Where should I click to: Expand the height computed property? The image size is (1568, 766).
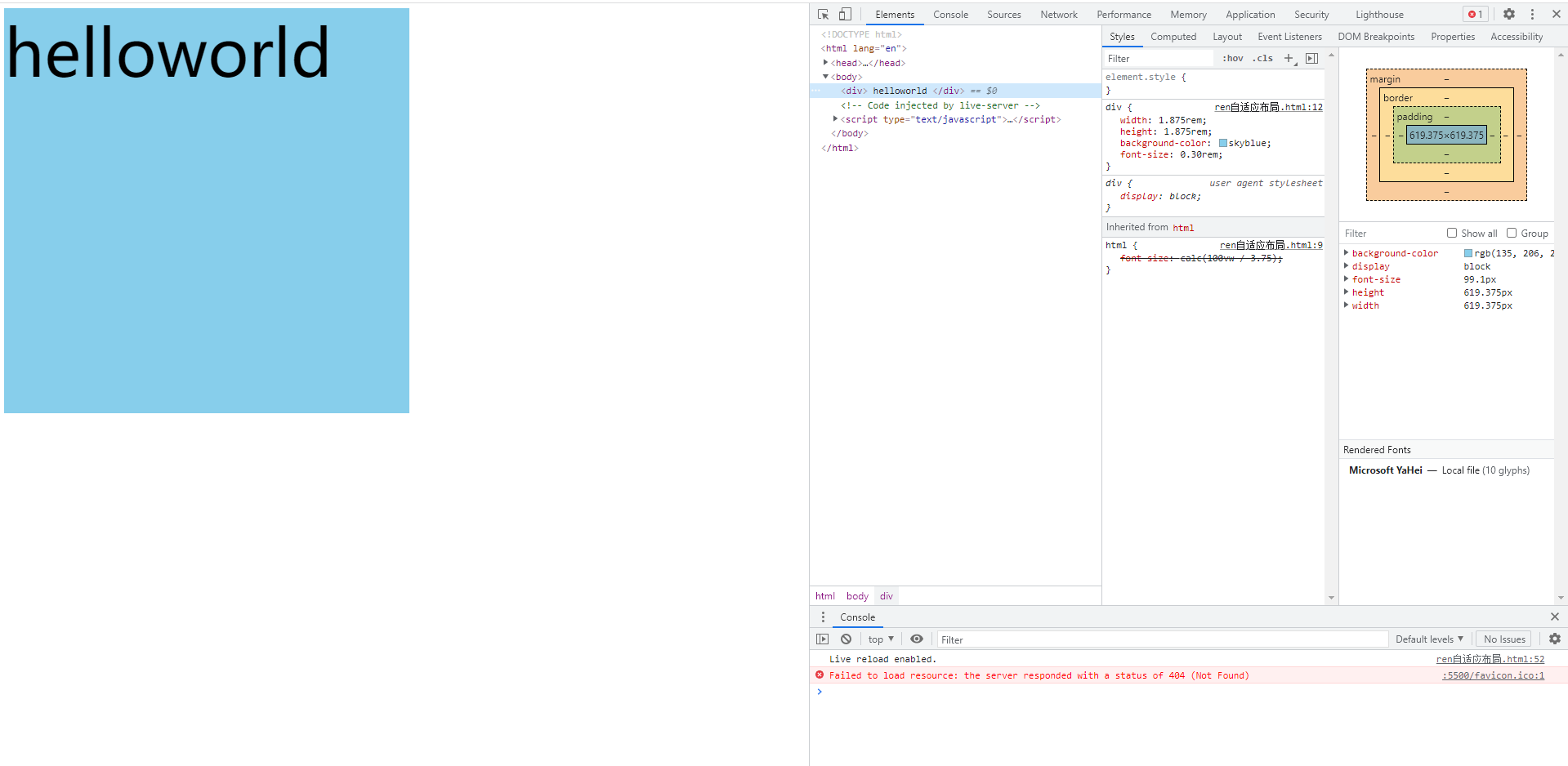[x=1347, y=292]
